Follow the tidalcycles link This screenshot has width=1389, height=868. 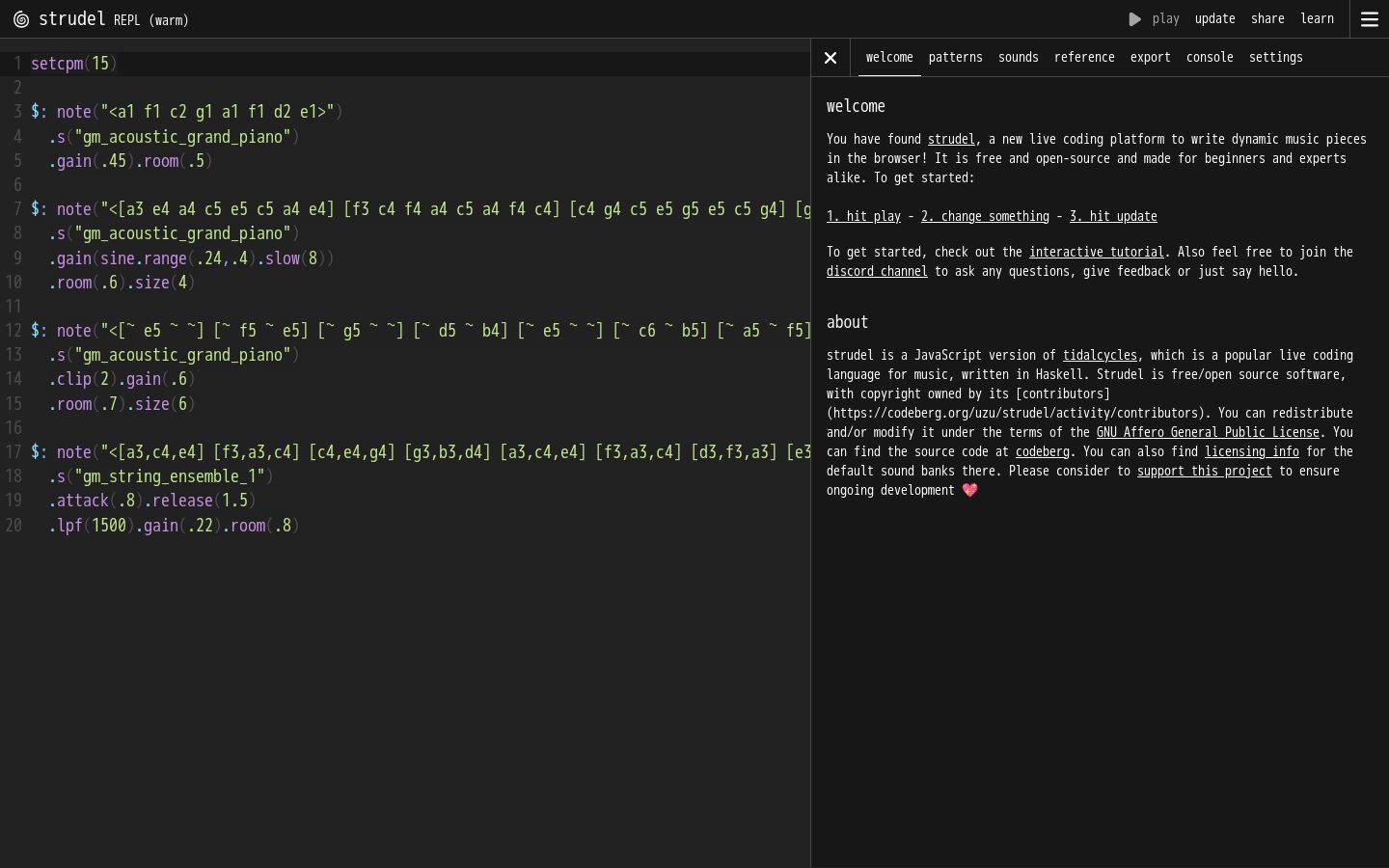(x=1100, y=355)
